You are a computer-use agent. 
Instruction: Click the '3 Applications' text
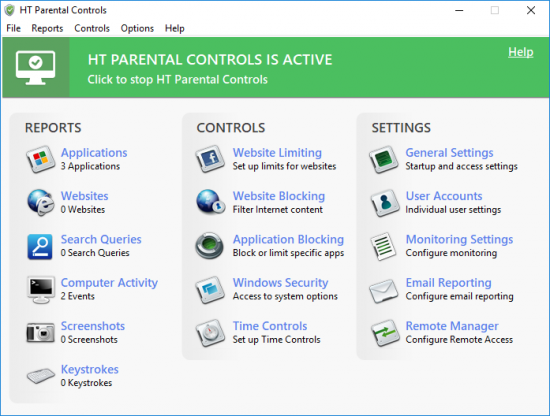click(90, 166)
